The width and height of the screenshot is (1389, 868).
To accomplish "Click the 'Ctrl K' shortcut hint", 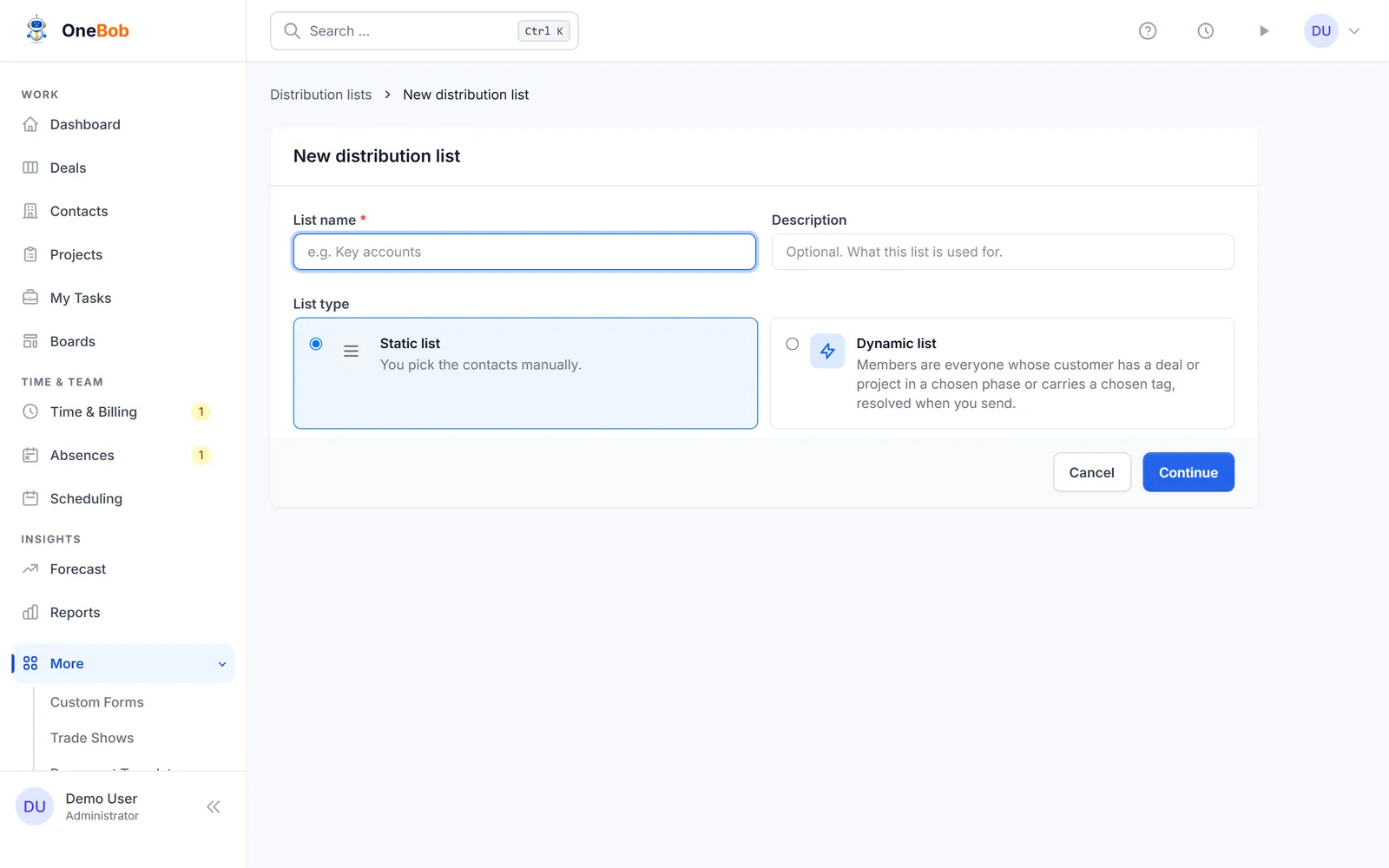I will (x=544, y=31).
